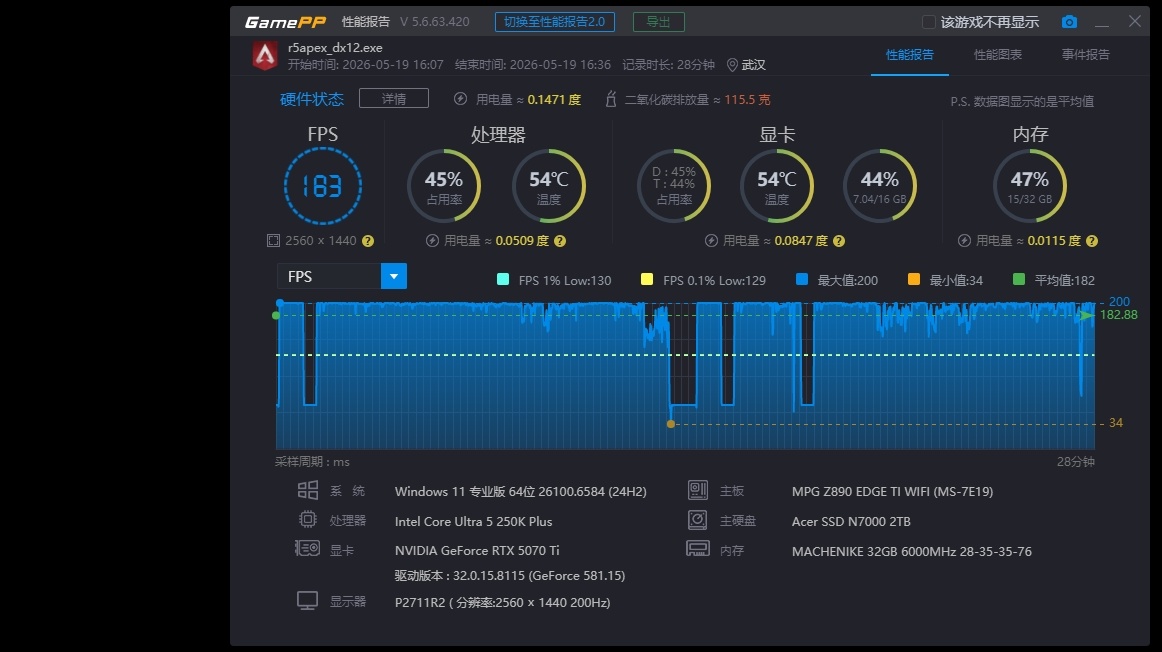Click the Apex Legends game icon
1162x652 pixels.
click(265, 56)
